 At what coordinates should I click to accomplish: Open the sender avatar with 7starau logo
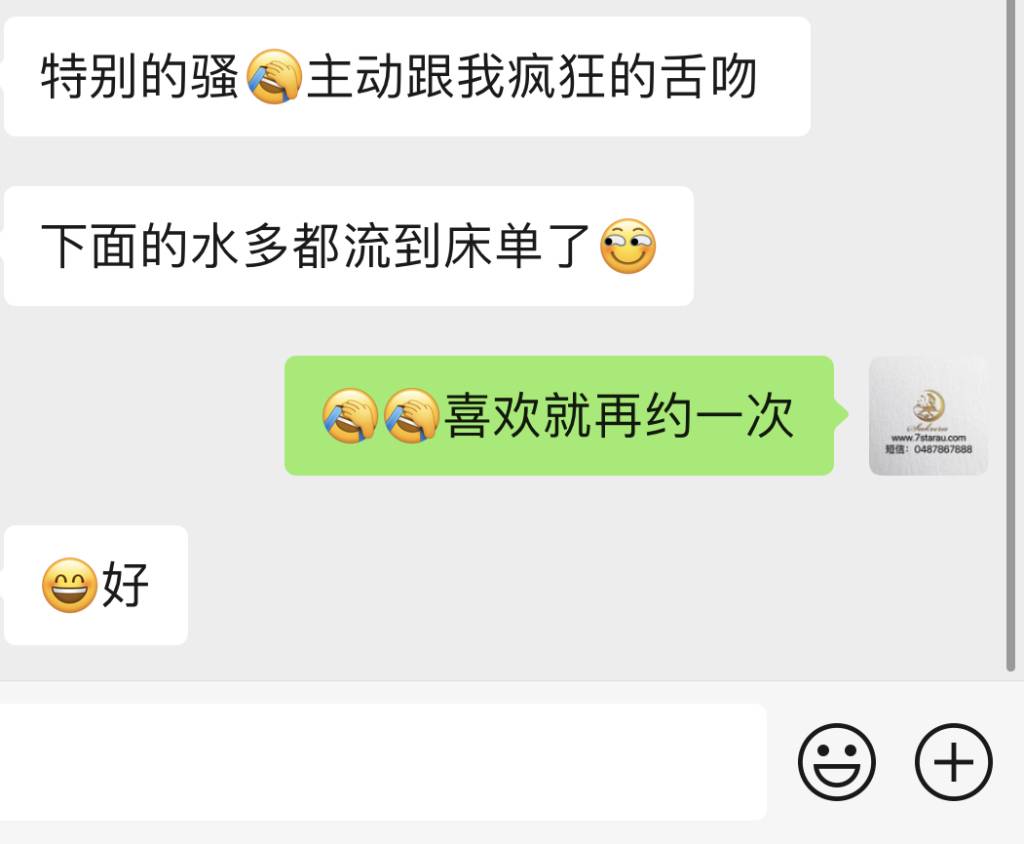click(x=928, y=415)
